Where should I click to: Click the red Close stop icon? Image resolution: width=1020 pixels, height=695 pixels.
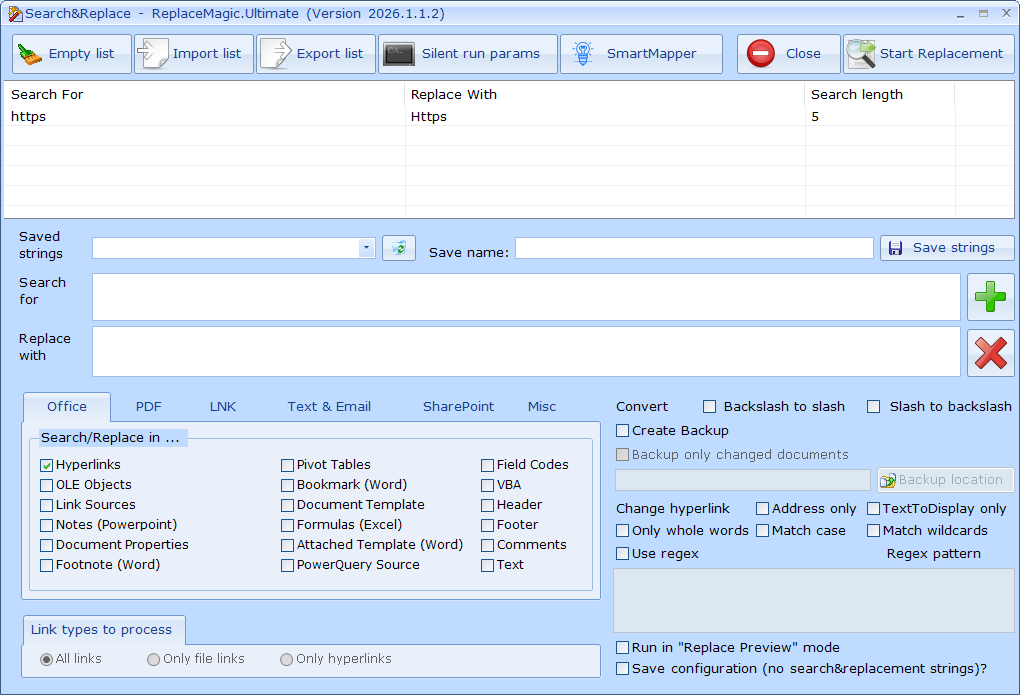pyautogui.click(x=760, y=53)
